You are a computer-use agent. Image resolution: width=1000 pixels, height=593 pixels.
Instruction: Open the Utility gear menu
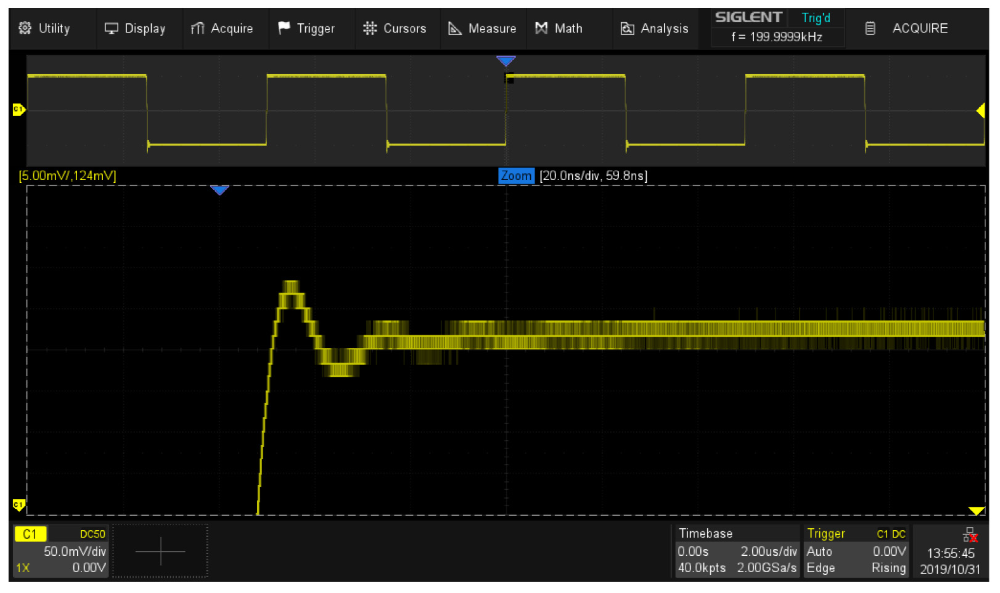pyautogui.click(x=45, y=28)
